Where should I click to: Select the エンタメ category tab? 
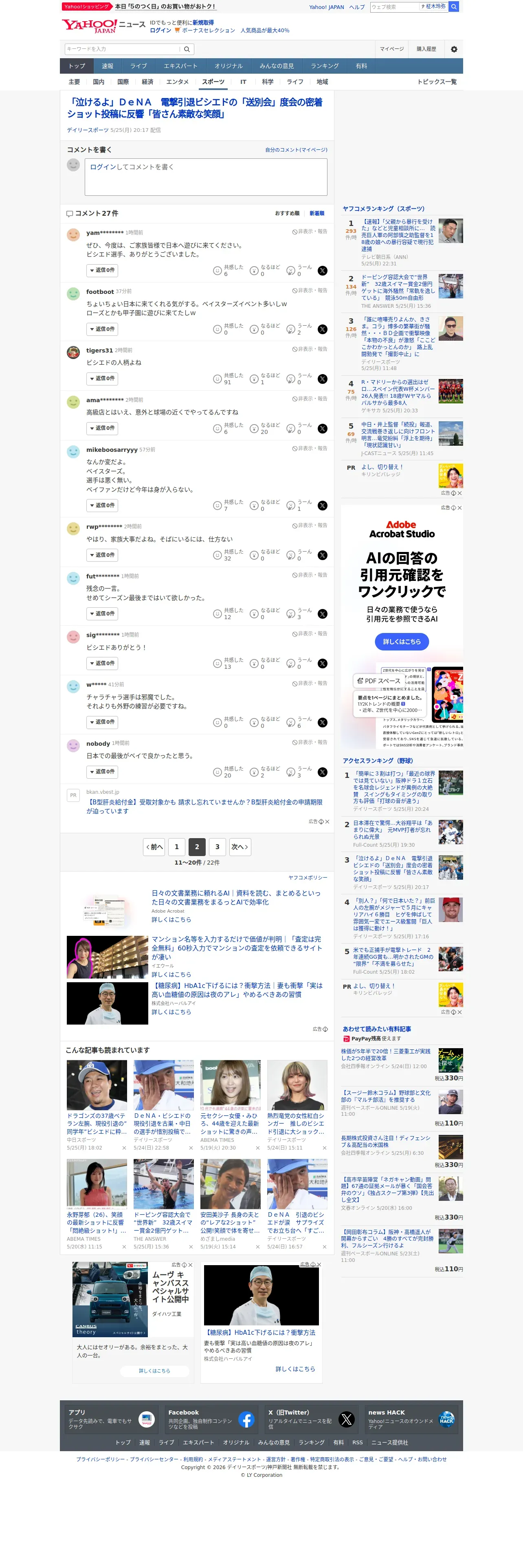pyautogui.click(x=177, y=82)
